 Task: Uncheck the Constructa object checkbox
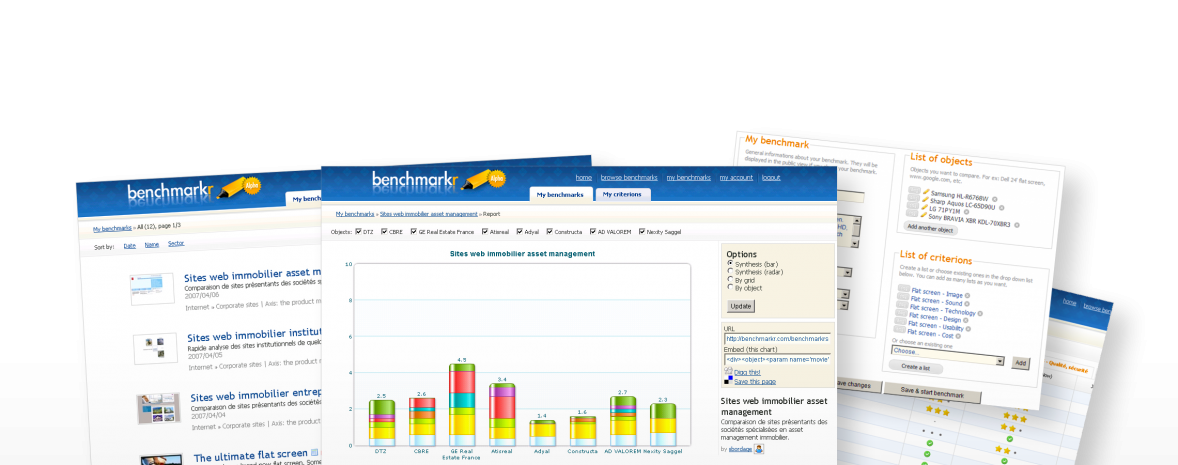550,231
